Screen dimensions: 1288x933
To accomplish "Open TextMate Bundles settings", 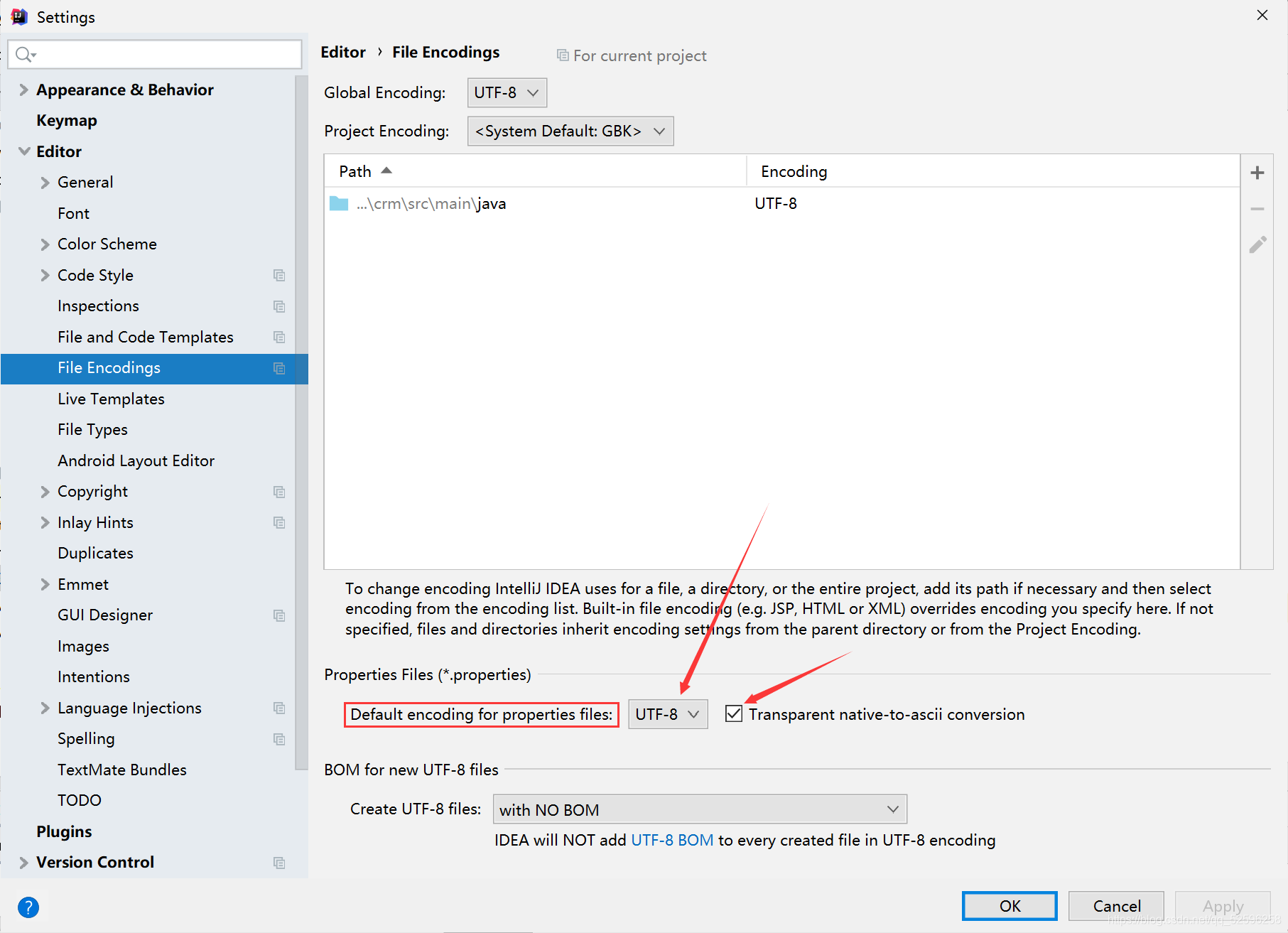I will tap(121, 770).
